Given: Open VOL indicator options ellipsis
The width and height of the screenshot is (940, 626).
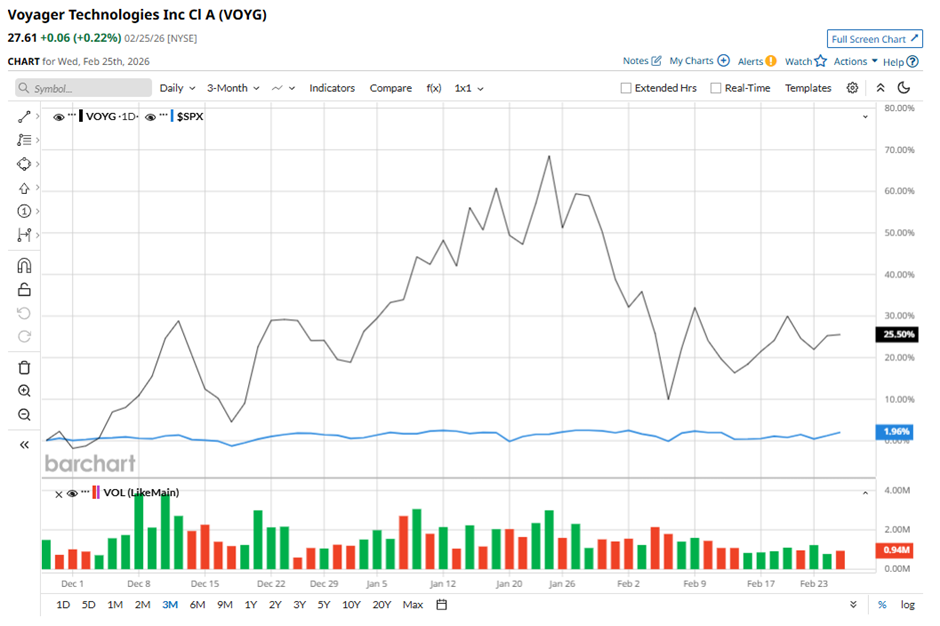Looking at the screenshot, I should point(85,490).
